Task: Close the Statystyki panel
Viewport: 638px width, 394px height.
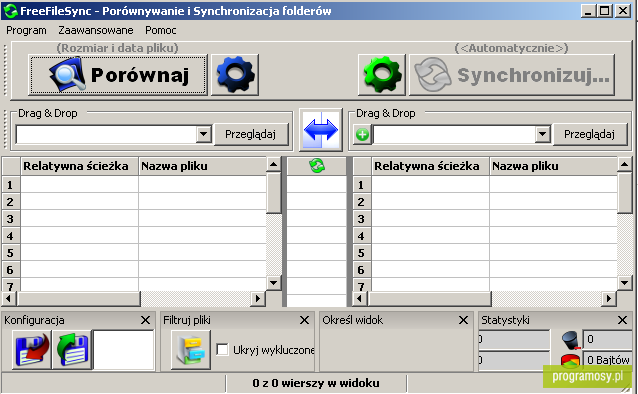Action: pyautogui.click(x=622, y=320)
